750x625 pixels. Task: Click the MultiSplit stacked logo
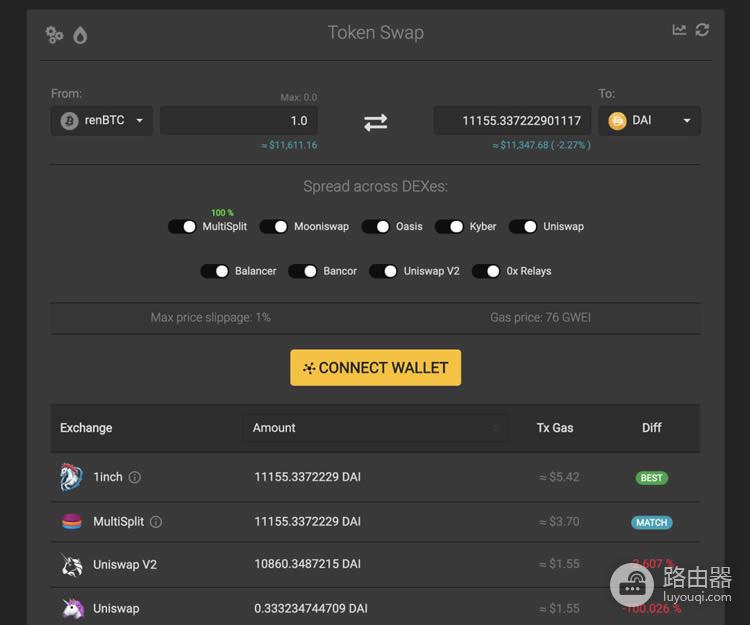tap(72, 521)
